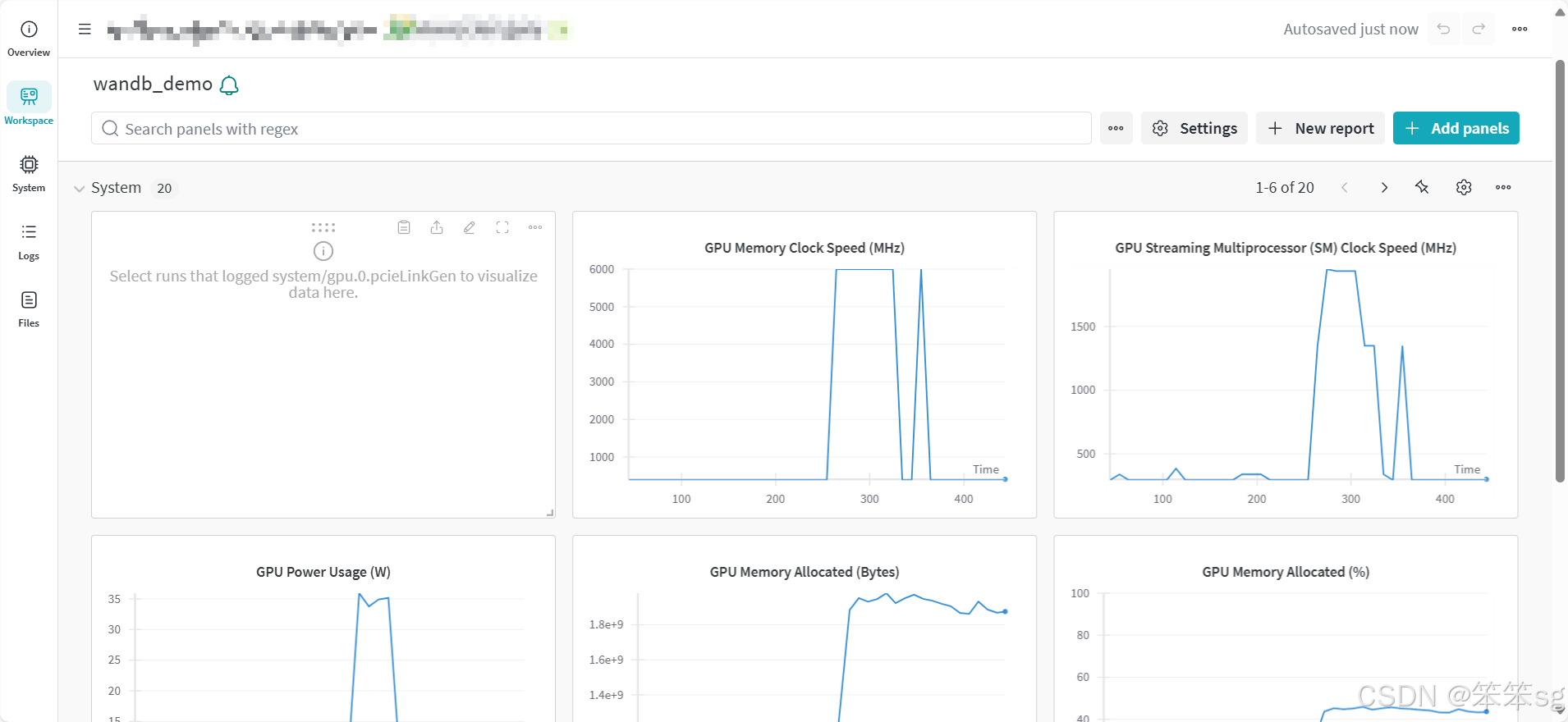Go to next page of System panels
The height and width of the screenshot is (722, 1568).
point(1384,188)
